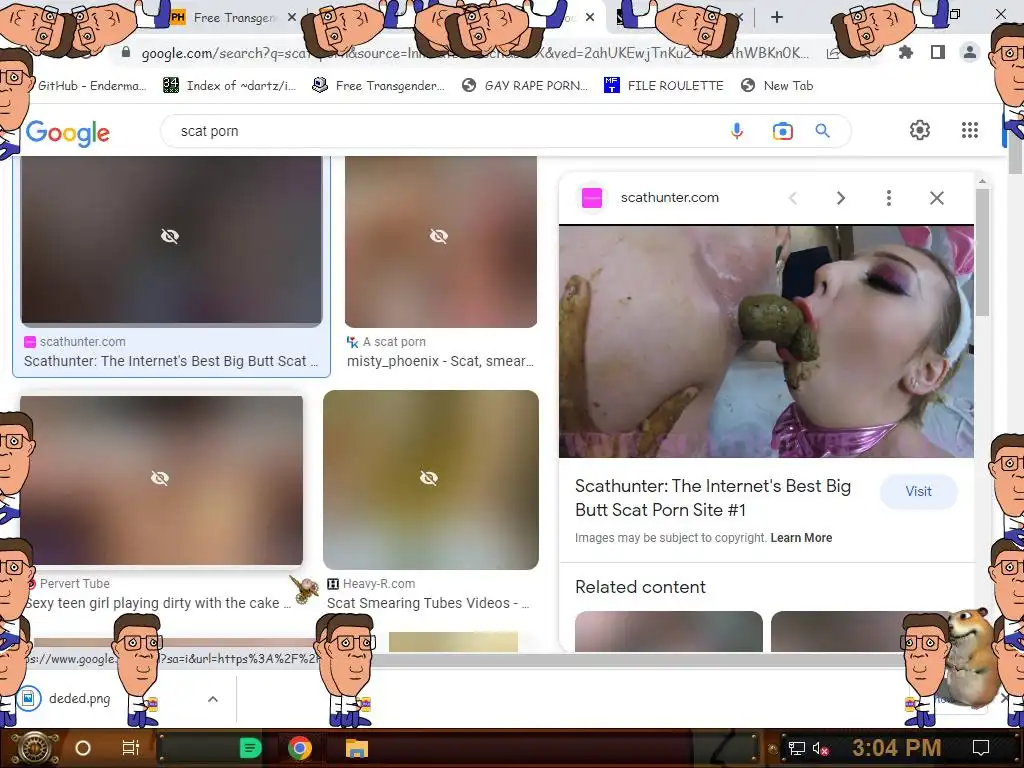Click the padlock site info icon
The image size is (1024, 768).
126,53
